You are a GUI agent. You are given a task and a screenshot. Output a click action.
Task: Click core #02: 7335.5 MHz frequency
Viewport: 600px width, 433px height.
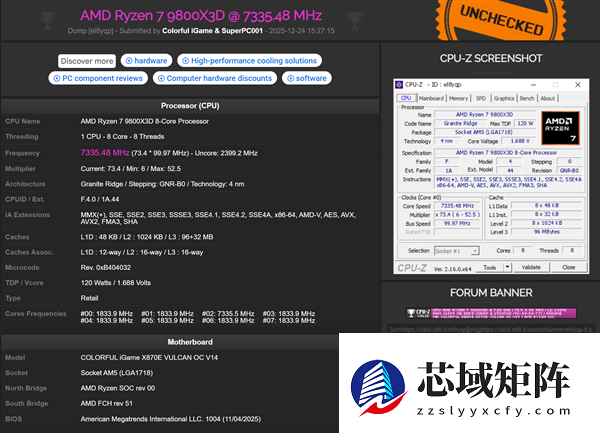(x=228, y=314)
